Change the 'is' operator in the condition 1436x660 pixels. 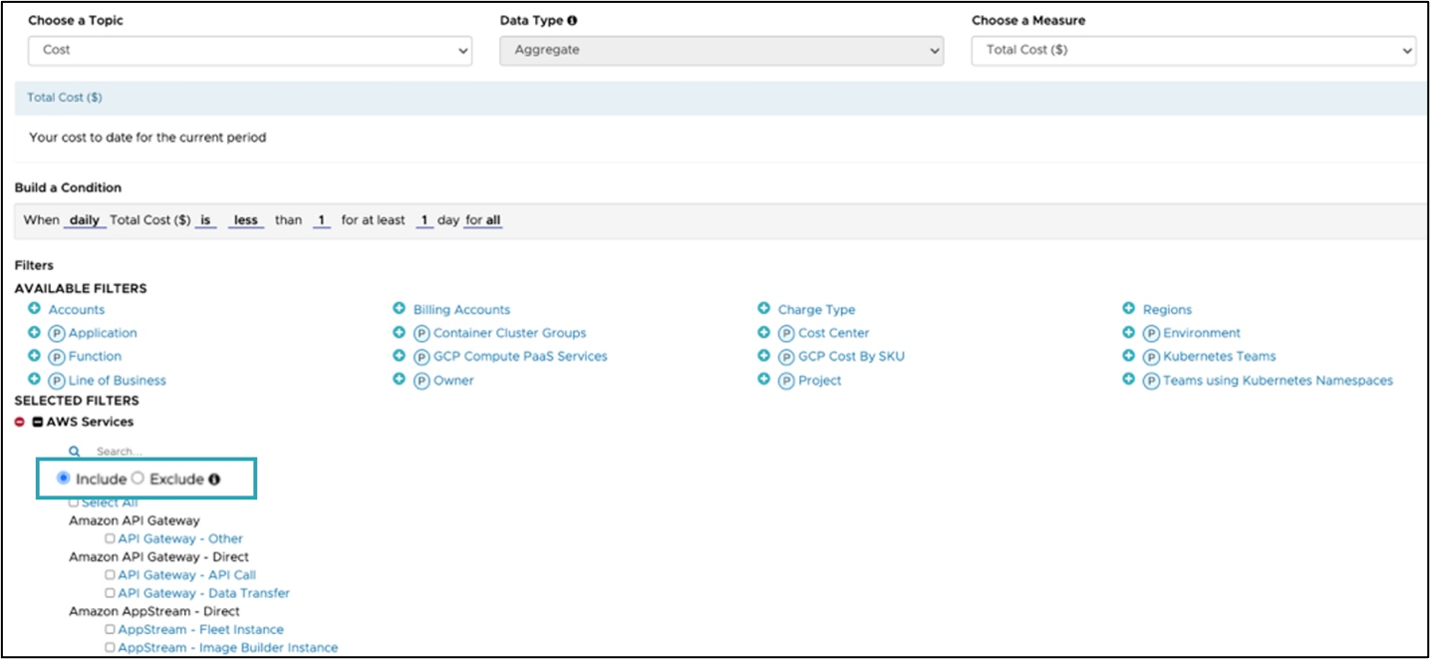[x=206, y=220]
